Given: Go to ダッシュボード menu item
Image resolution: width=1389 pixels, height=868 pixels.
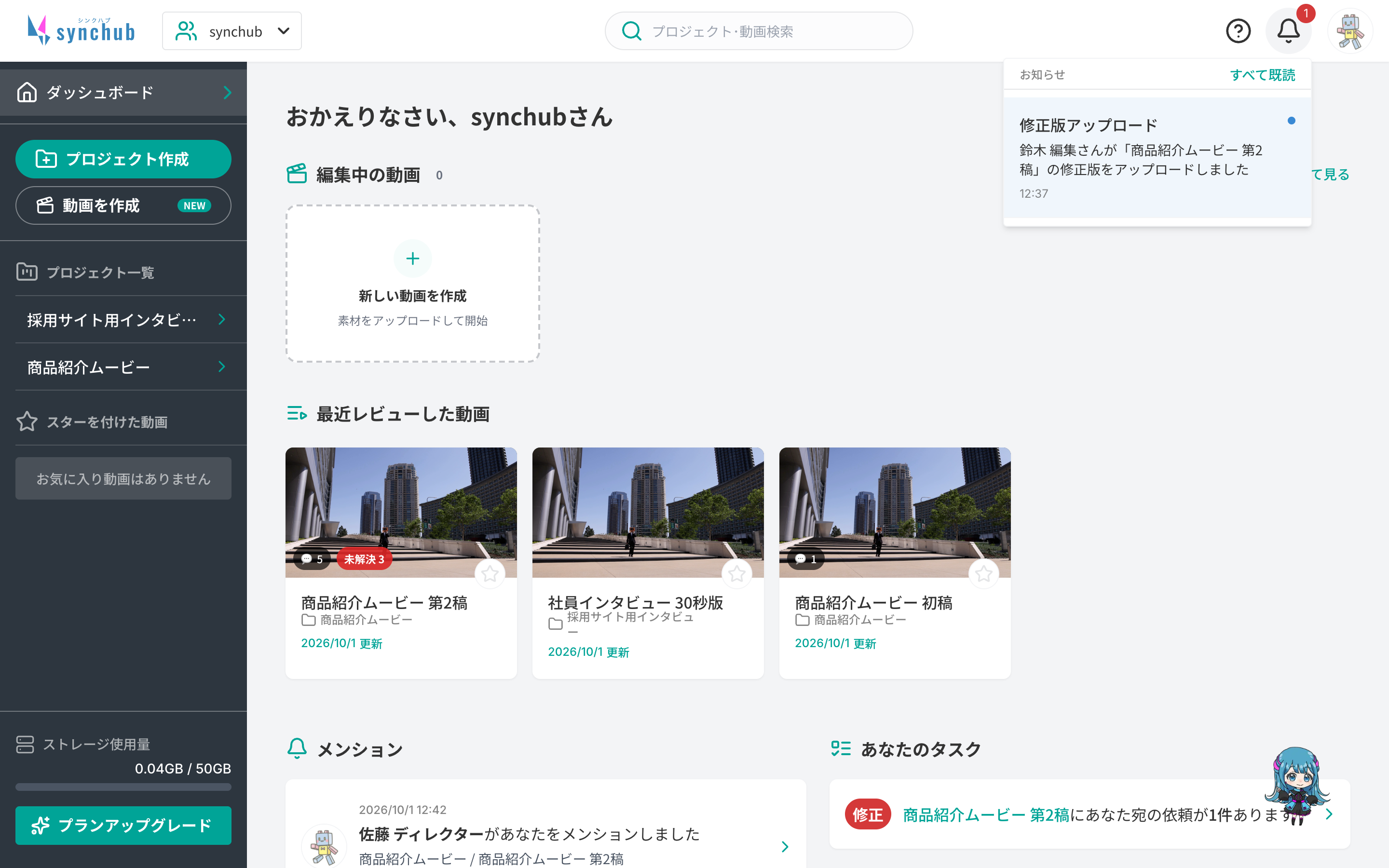Looking at the screenshot, I should click(x=123, y=93).
